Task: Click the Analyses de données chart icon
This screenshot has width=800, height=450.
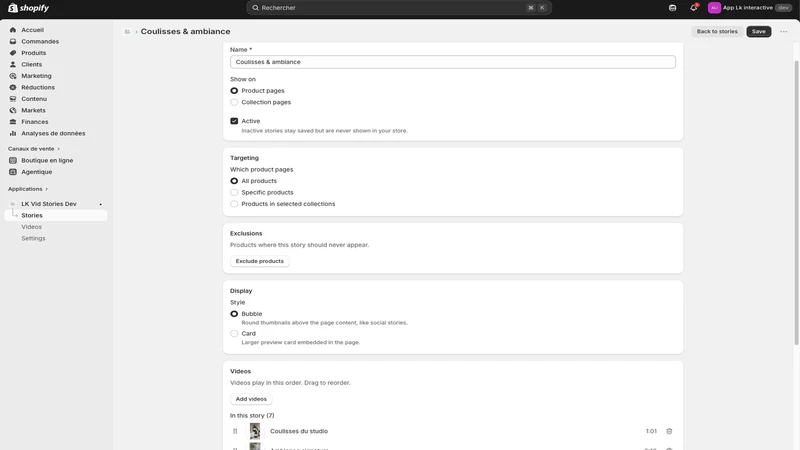Action: 13,133
